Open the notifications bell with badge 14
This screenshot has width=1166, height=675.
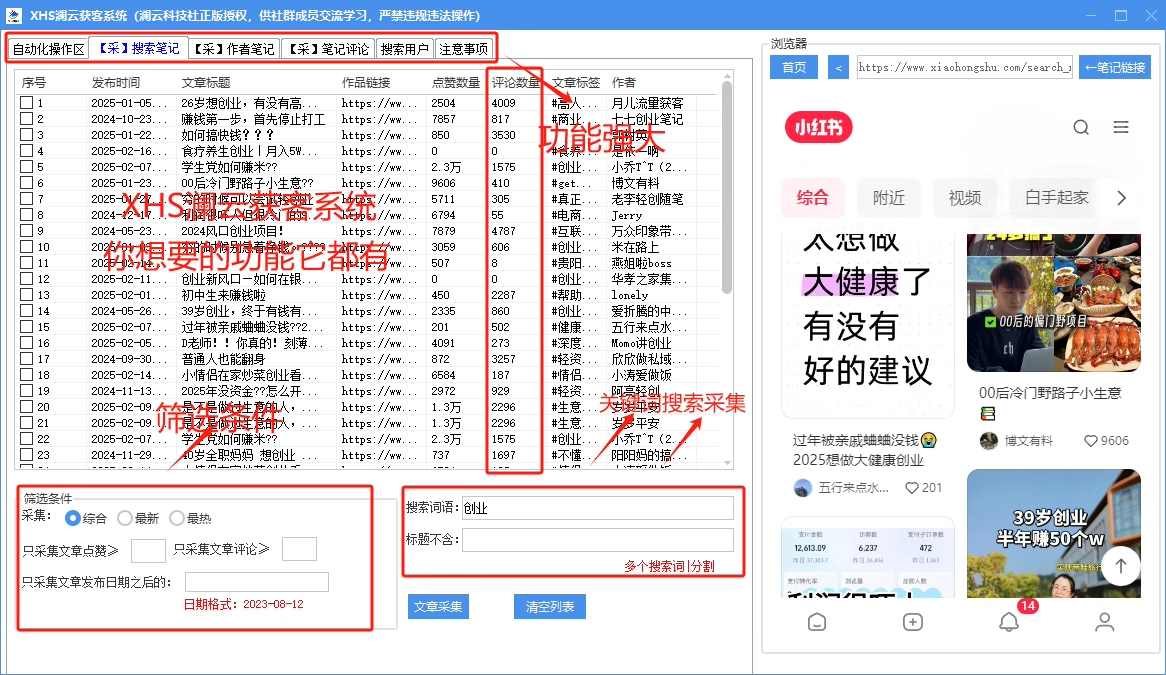coord(1009,621)
